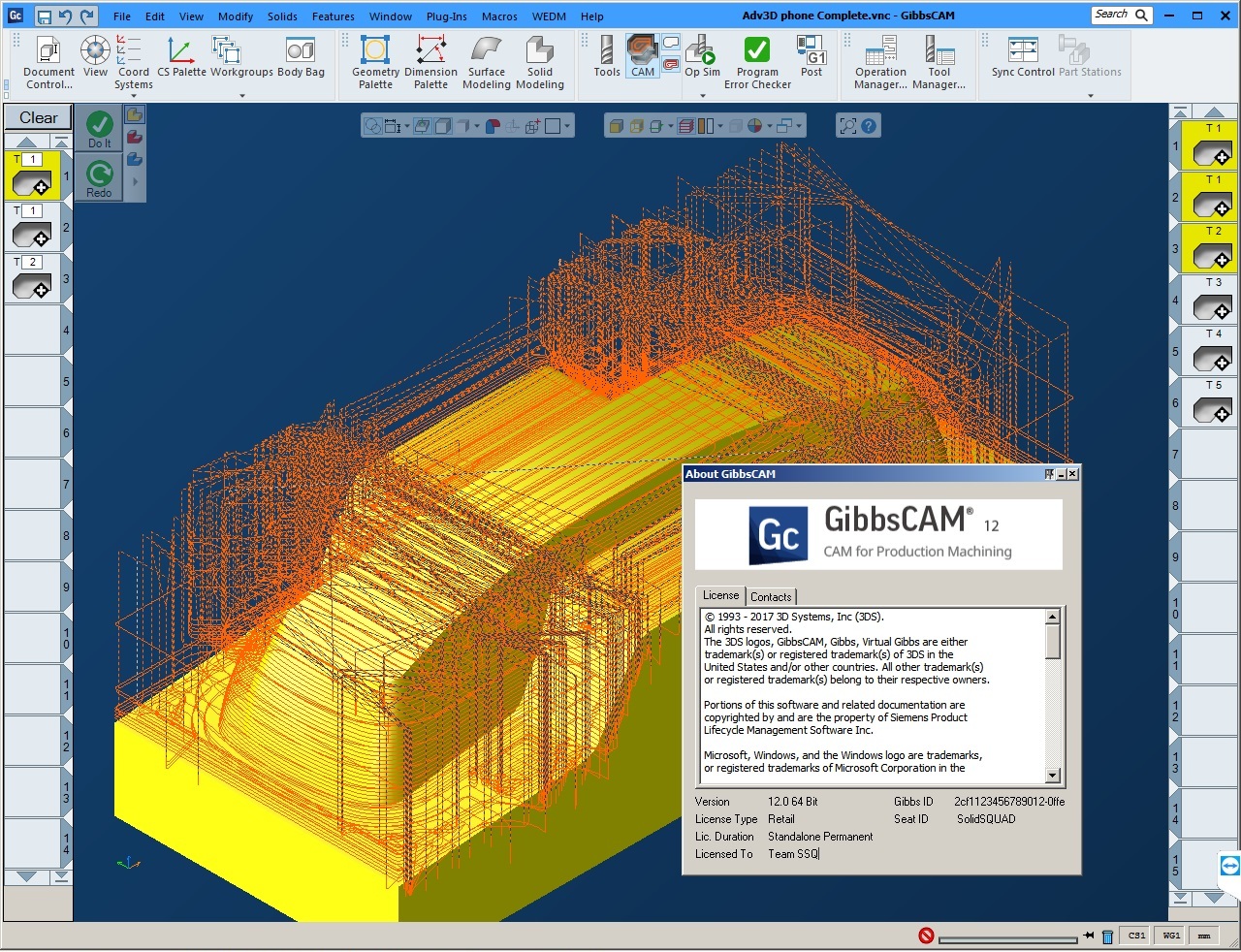The height and width of the screenshot is (952, 1241).
Task: Expand the Coord Systems dropdown arrow
Action: pos(134,96)
